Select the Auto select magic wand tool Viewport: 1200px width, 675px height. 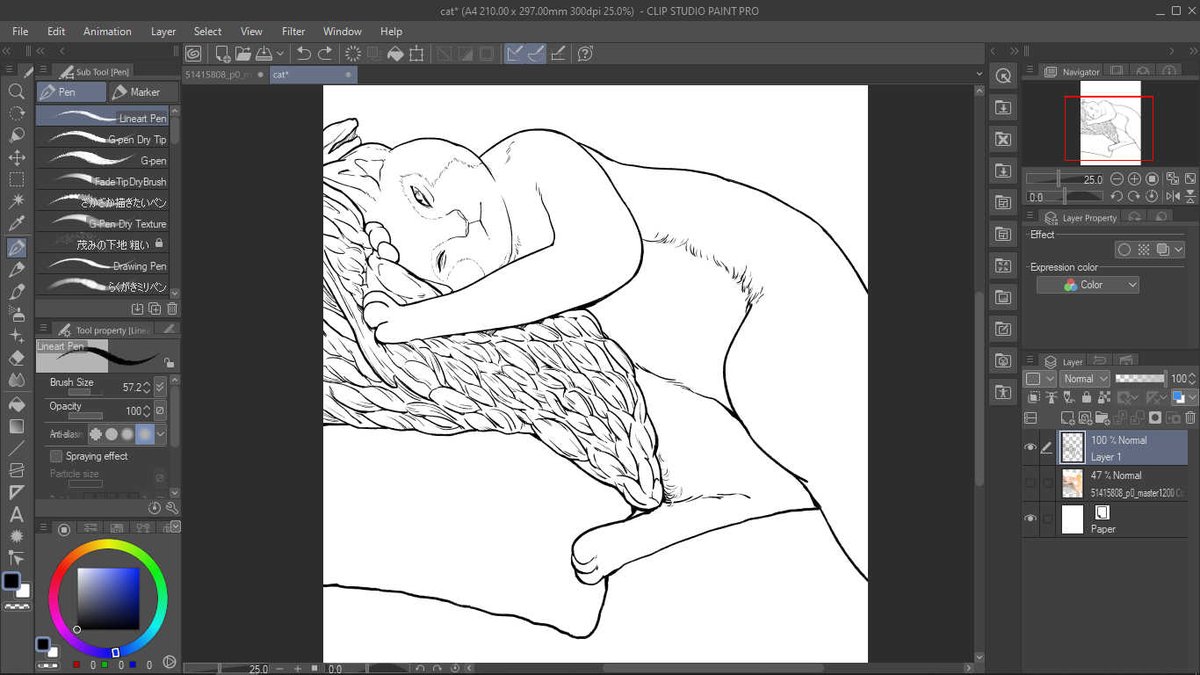16,201
